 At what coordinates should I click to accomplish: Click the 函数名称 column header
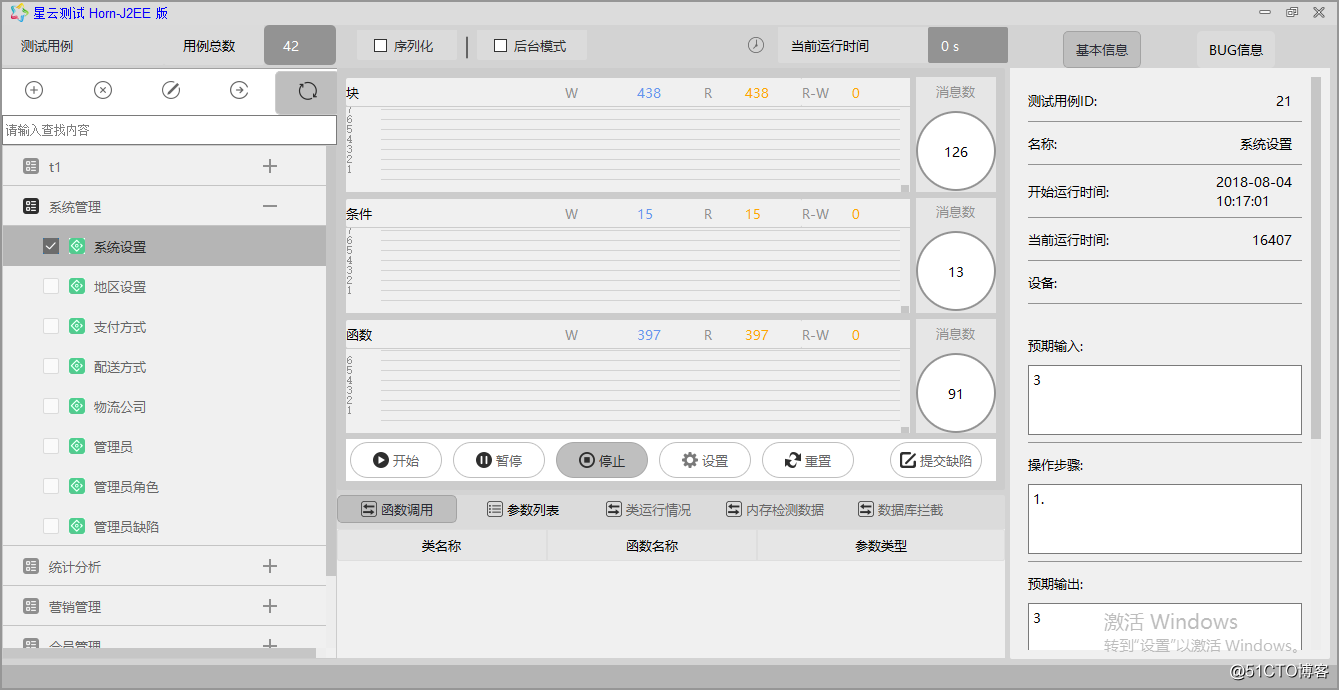(x=651, y=546)
